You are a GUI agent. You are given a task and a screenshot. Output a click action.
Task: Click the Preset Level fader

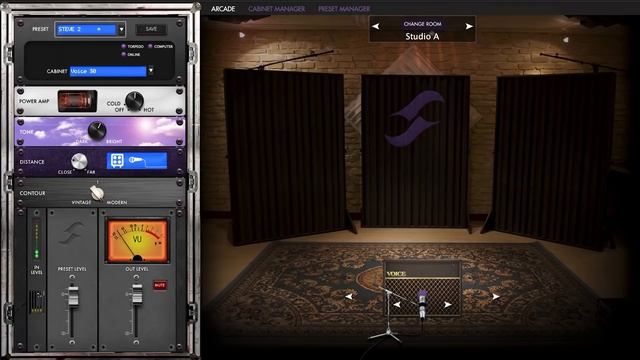73,296
